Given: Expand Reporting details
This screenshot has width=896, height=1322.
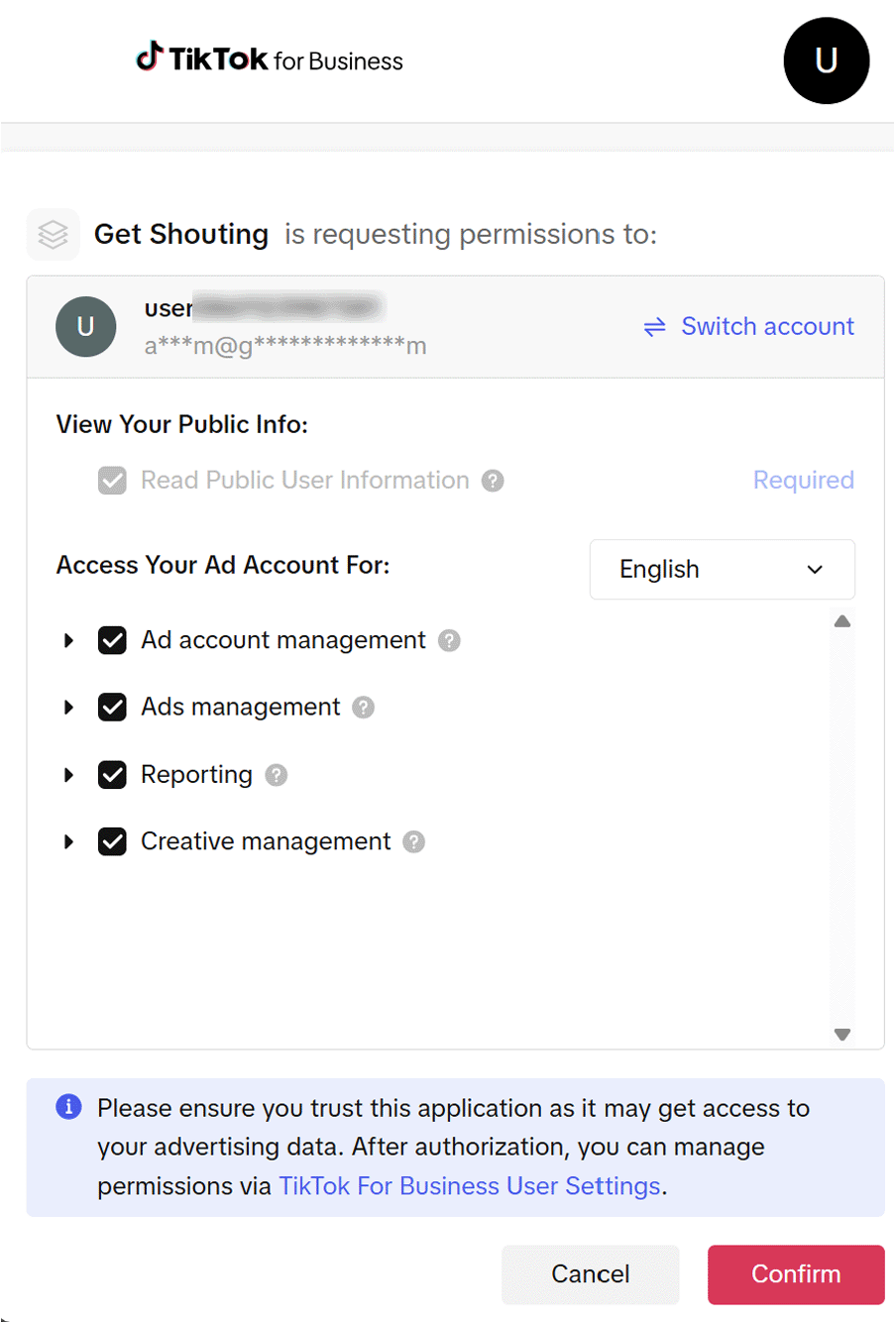Looking at the screenshot, I should pos(68,775).
